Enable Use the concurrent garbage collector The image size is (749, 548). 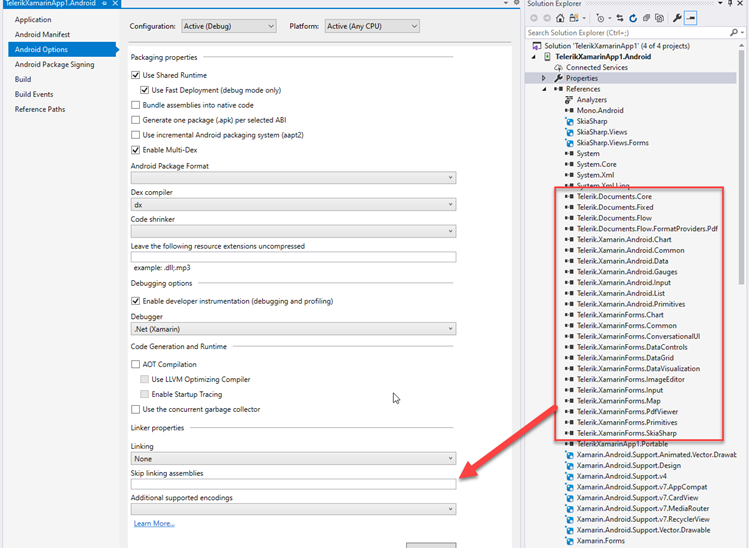pyautogui.click(x=136, y=409)
